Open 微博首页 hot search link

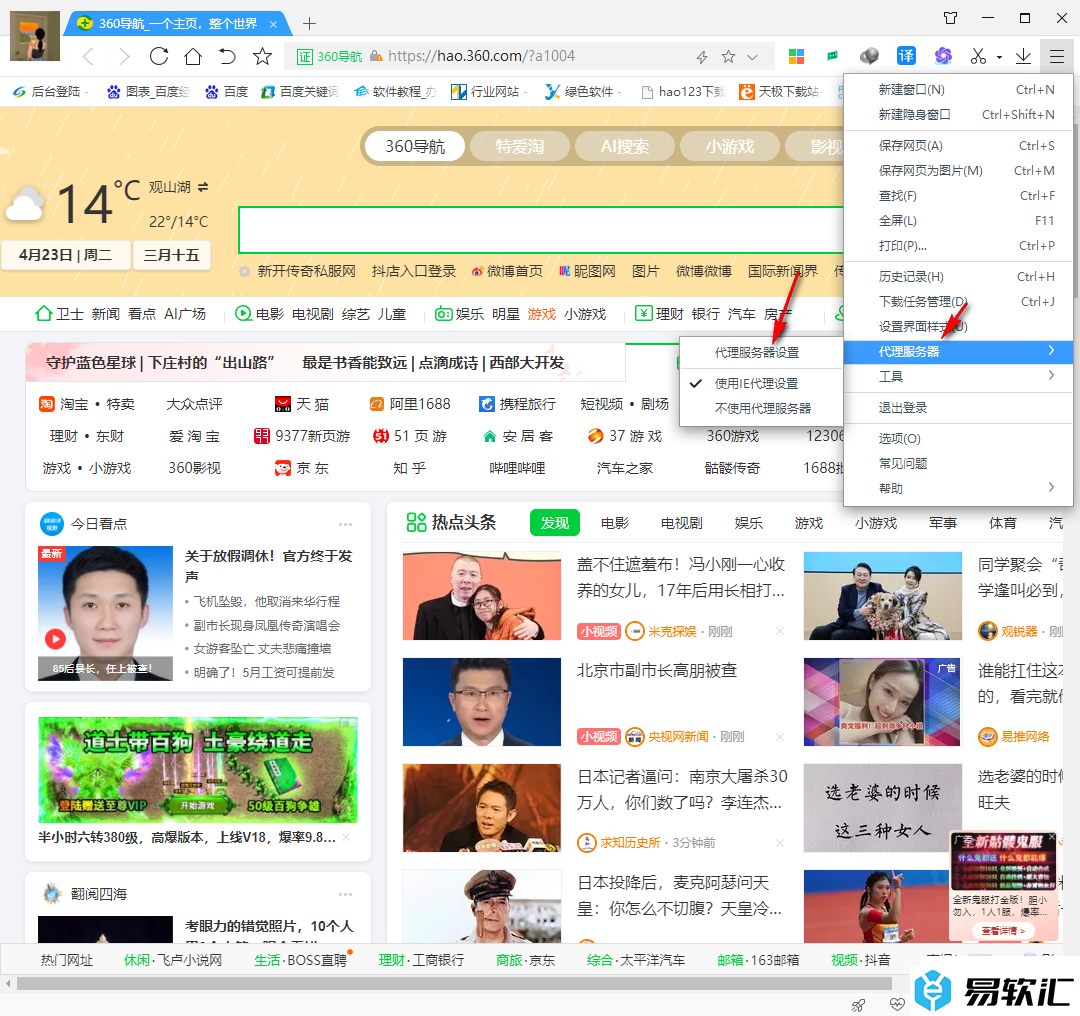click(x=508, y=271)
